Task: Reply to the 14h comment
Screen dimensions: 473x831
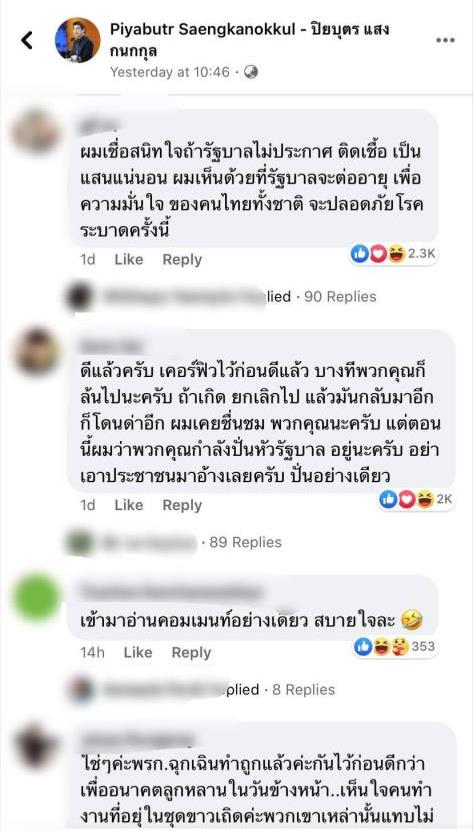Action: point(191,653)
